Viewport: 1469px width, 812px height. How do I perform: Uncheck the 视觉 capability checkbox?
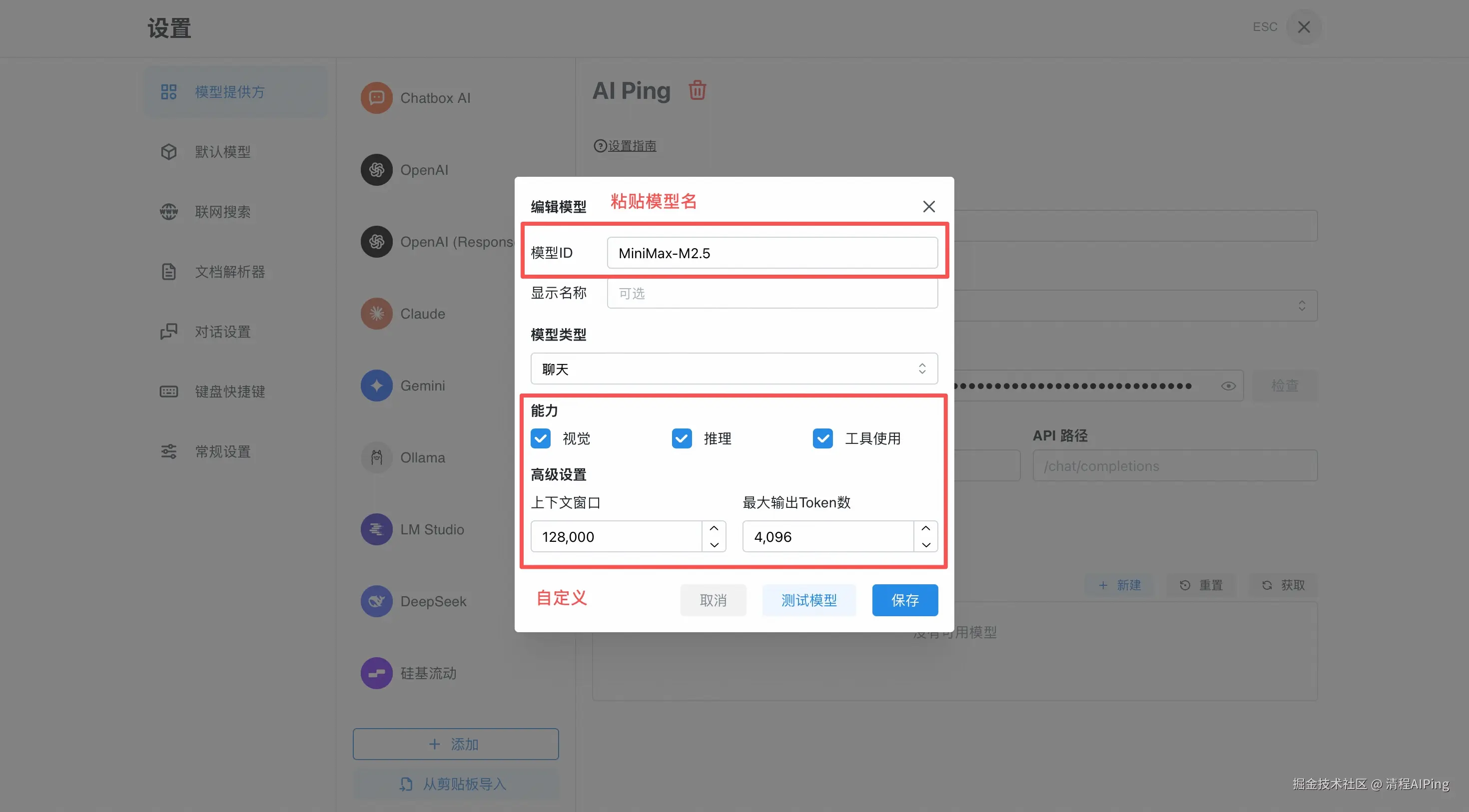click(541, 438)
